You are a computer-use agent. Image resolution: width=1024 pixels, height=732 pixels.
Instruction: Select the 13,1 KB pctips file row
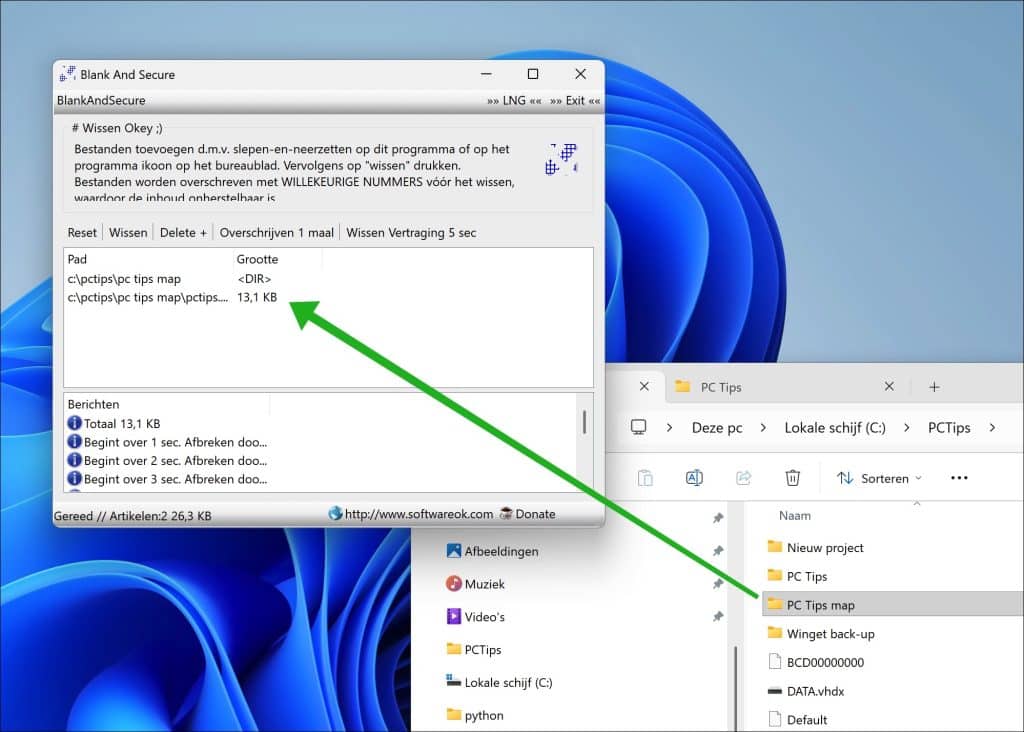pos(328,297)
